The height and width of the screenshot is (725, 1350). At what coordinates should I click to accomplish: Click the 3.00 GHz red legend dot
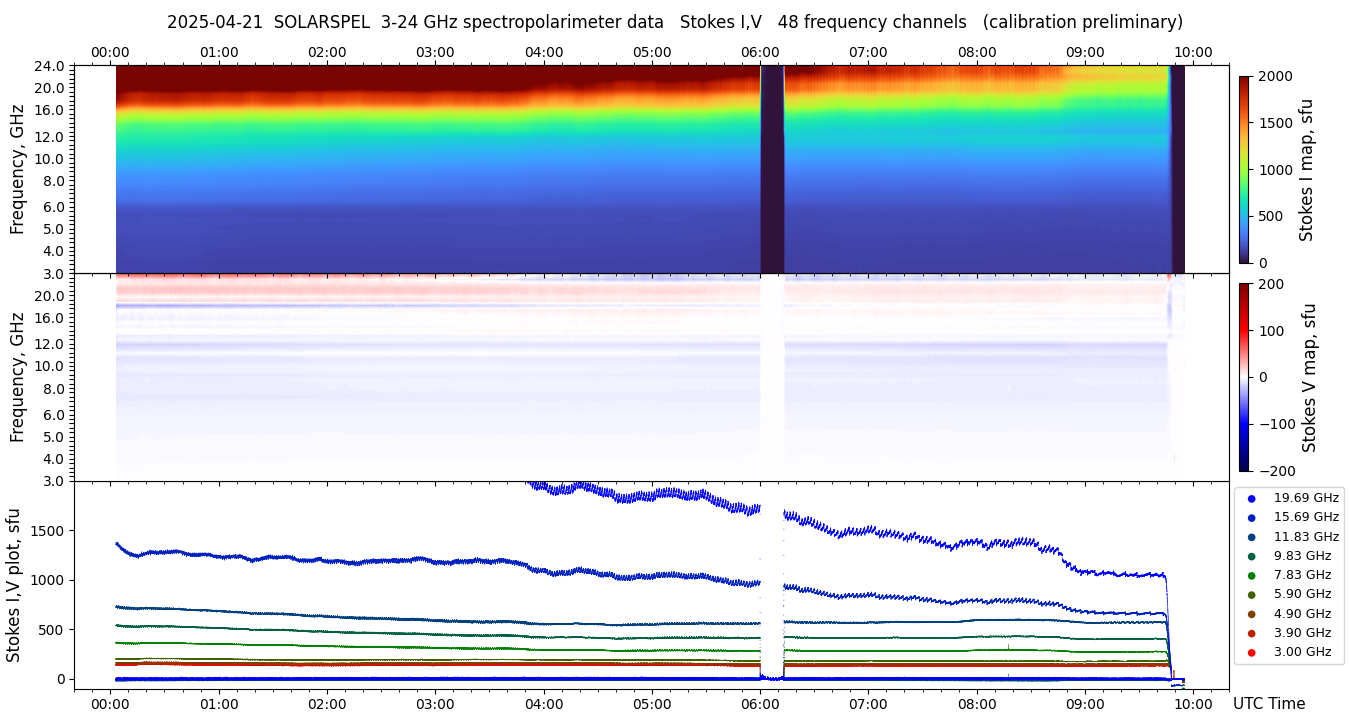click(1251, 653)
